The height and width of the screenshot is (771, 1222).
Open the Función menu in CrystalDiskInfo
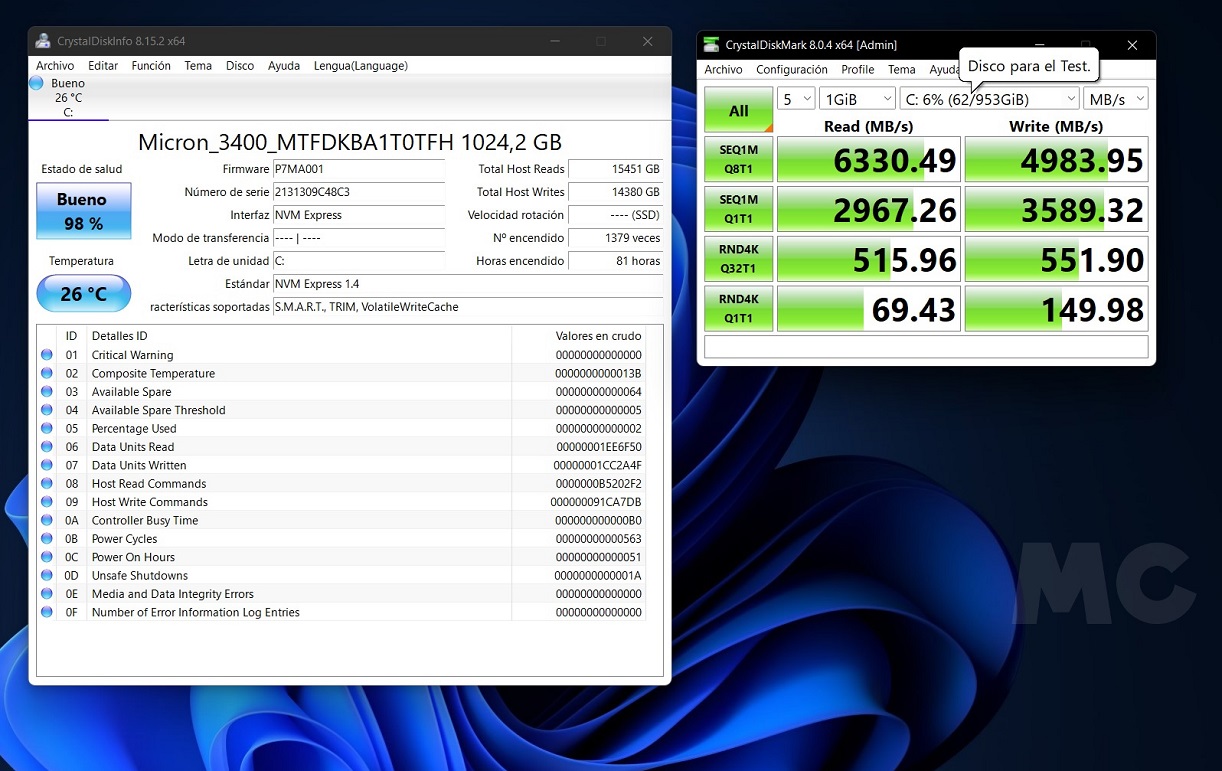pyautogui.click(x=151, y=66)
